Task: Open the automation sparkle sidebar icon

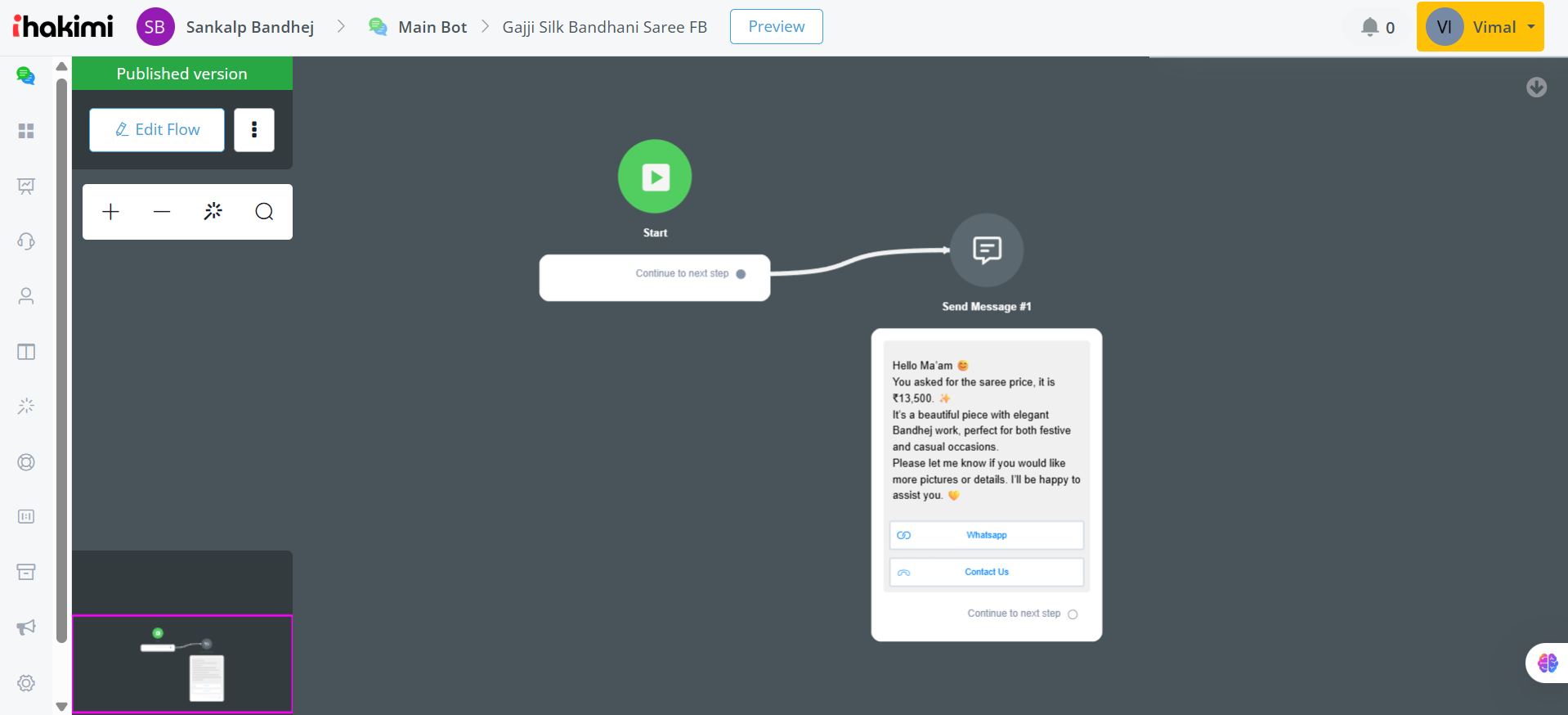Action: pyautogui.click(x=26, y=406)
